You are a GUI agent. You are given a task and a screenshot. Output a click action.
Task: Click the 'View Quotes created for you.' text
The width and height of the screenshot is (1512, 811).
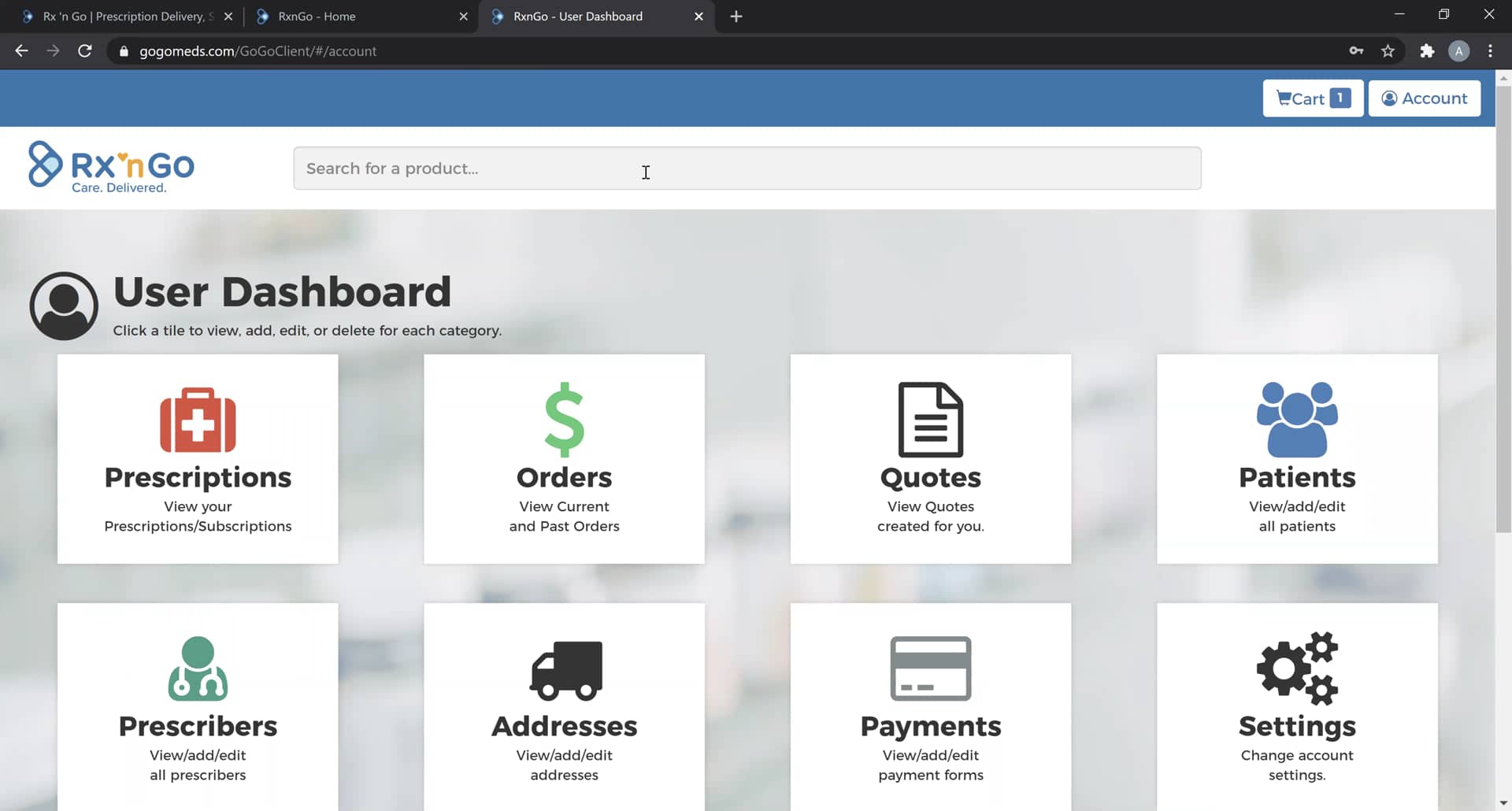(x=931, y=517)
